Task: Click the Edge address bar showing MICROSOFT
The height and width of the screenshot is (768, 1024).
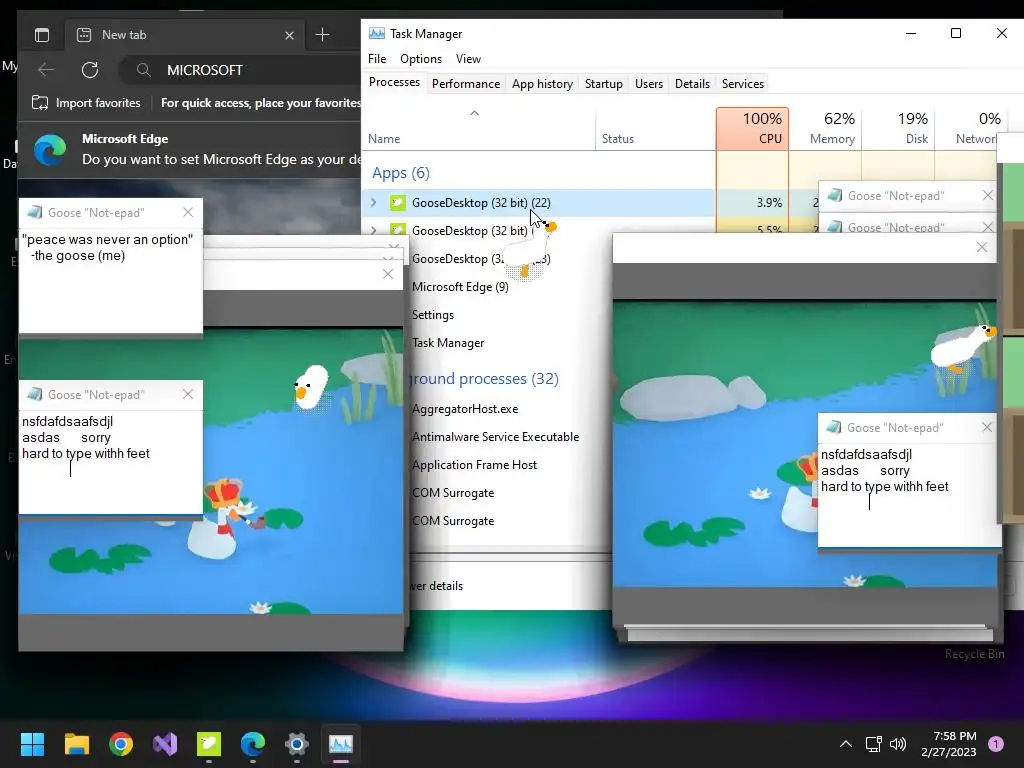Action: (x=239, y=70)
